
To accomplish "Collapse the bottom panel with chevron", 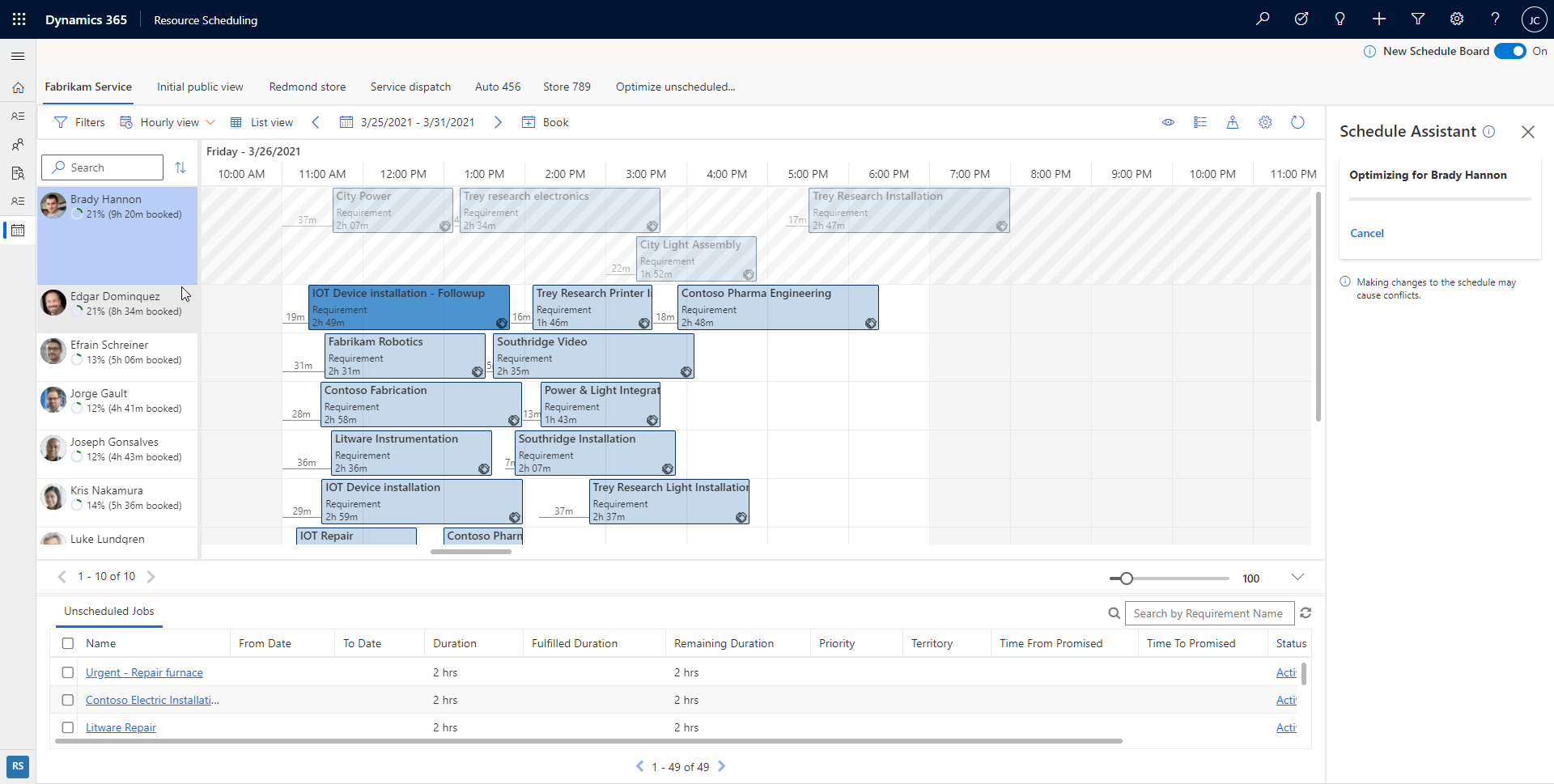I will point(1297,577).
